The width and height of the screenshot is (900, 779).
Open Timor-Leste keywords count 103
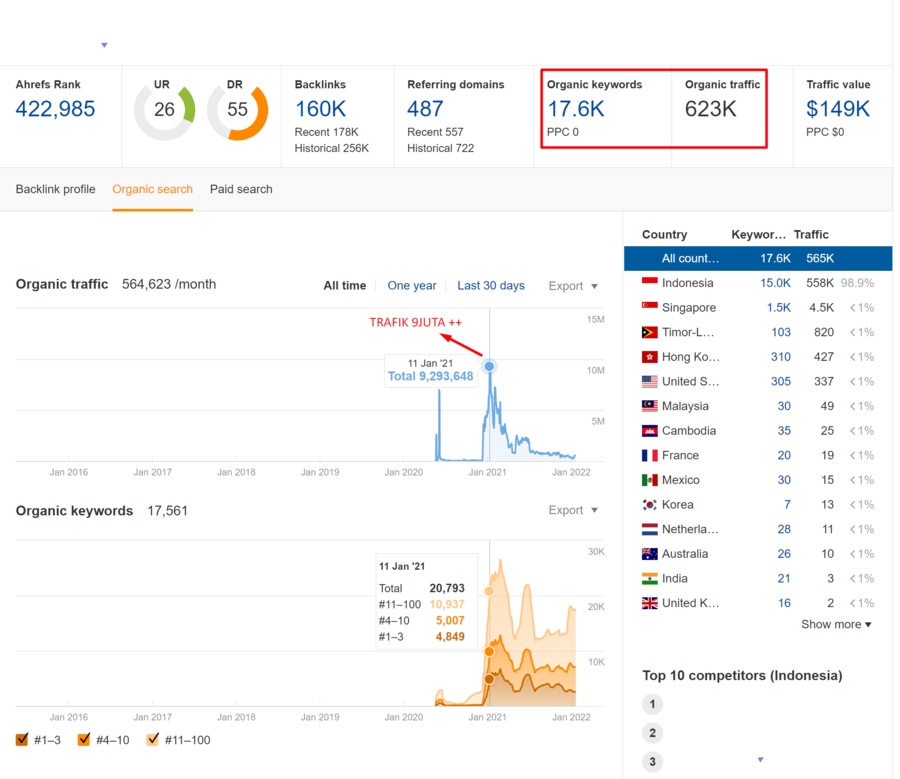pyautogui.click(x=781, y=332)
